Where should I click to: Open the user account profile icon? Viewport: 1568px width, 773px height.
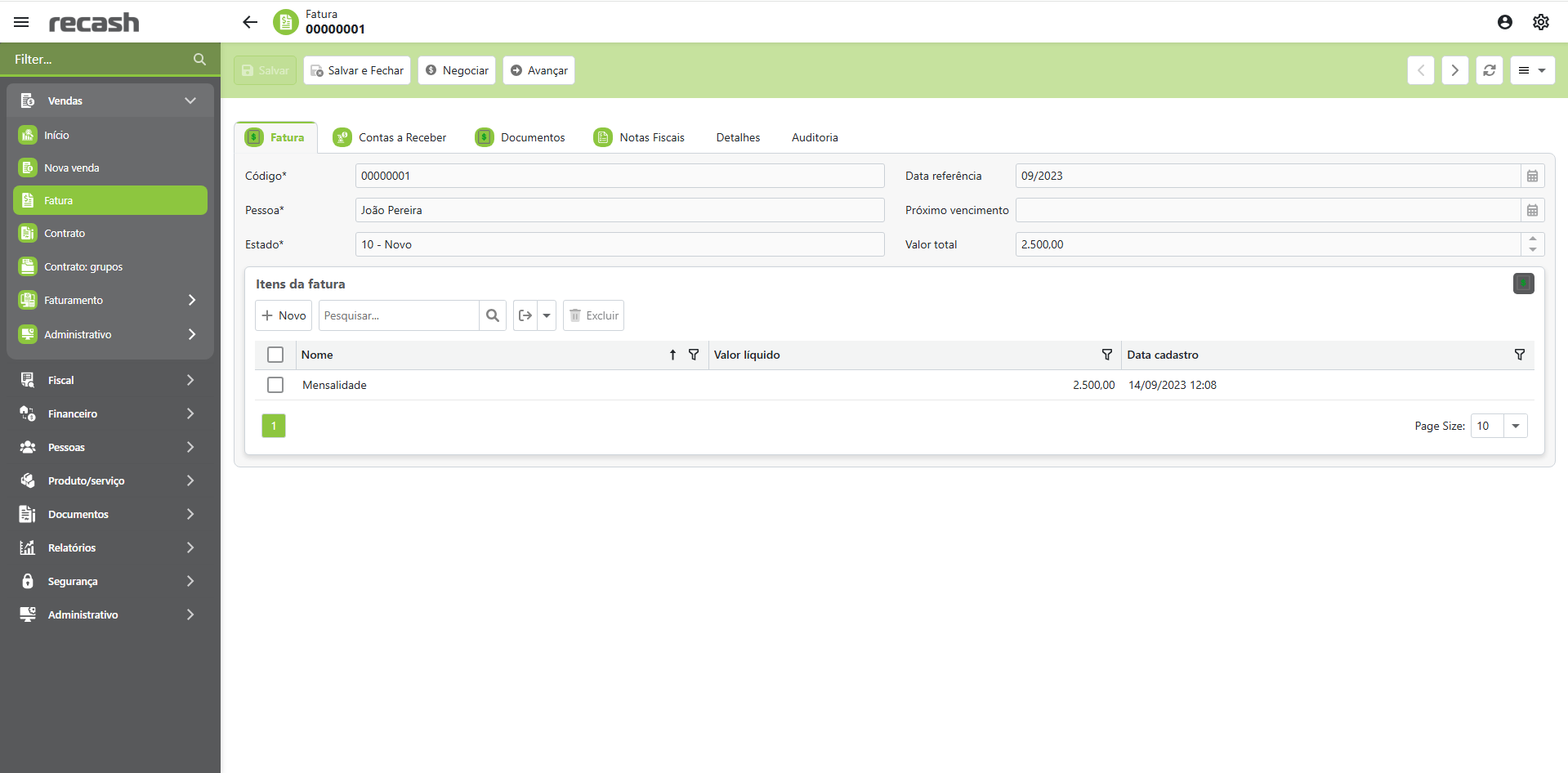click(x=1504, y=22)
